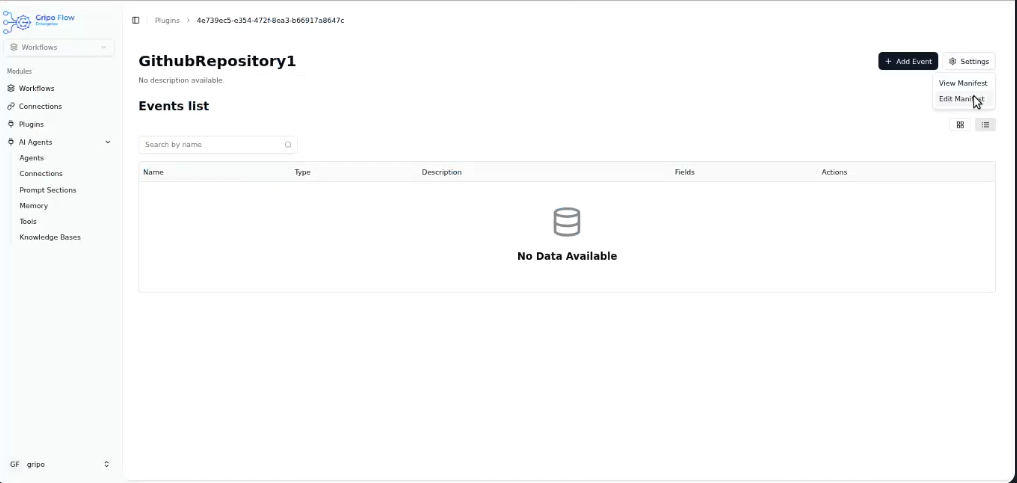This screenshot has width=1017, height=483.
Task: Click the search magnifier icon
Action: [x=288, y=145]
